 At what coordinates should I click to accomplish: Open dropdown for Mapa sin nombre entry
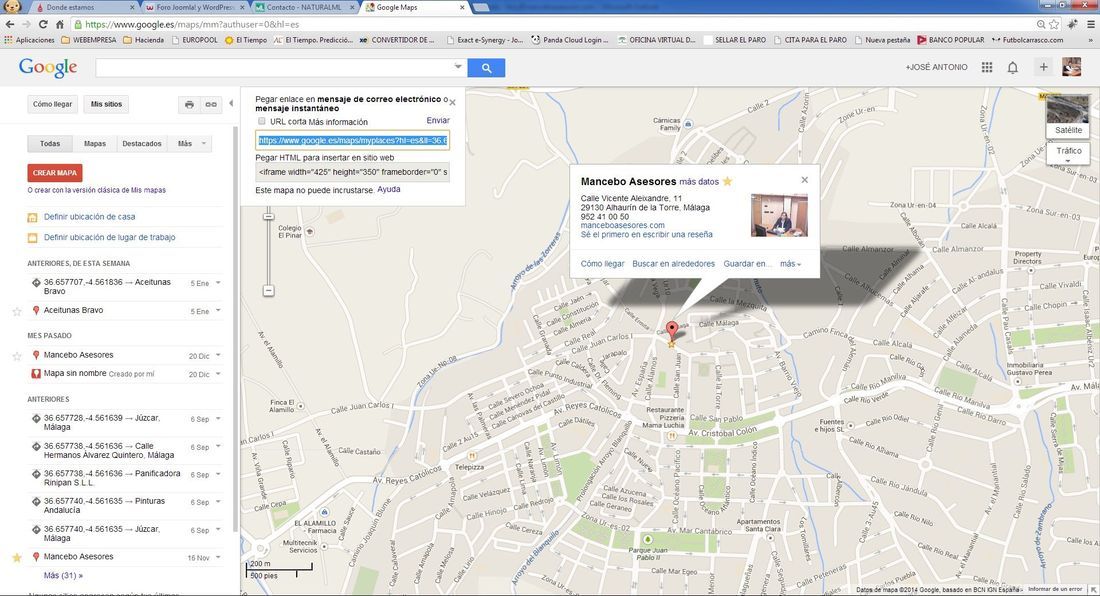218,374
